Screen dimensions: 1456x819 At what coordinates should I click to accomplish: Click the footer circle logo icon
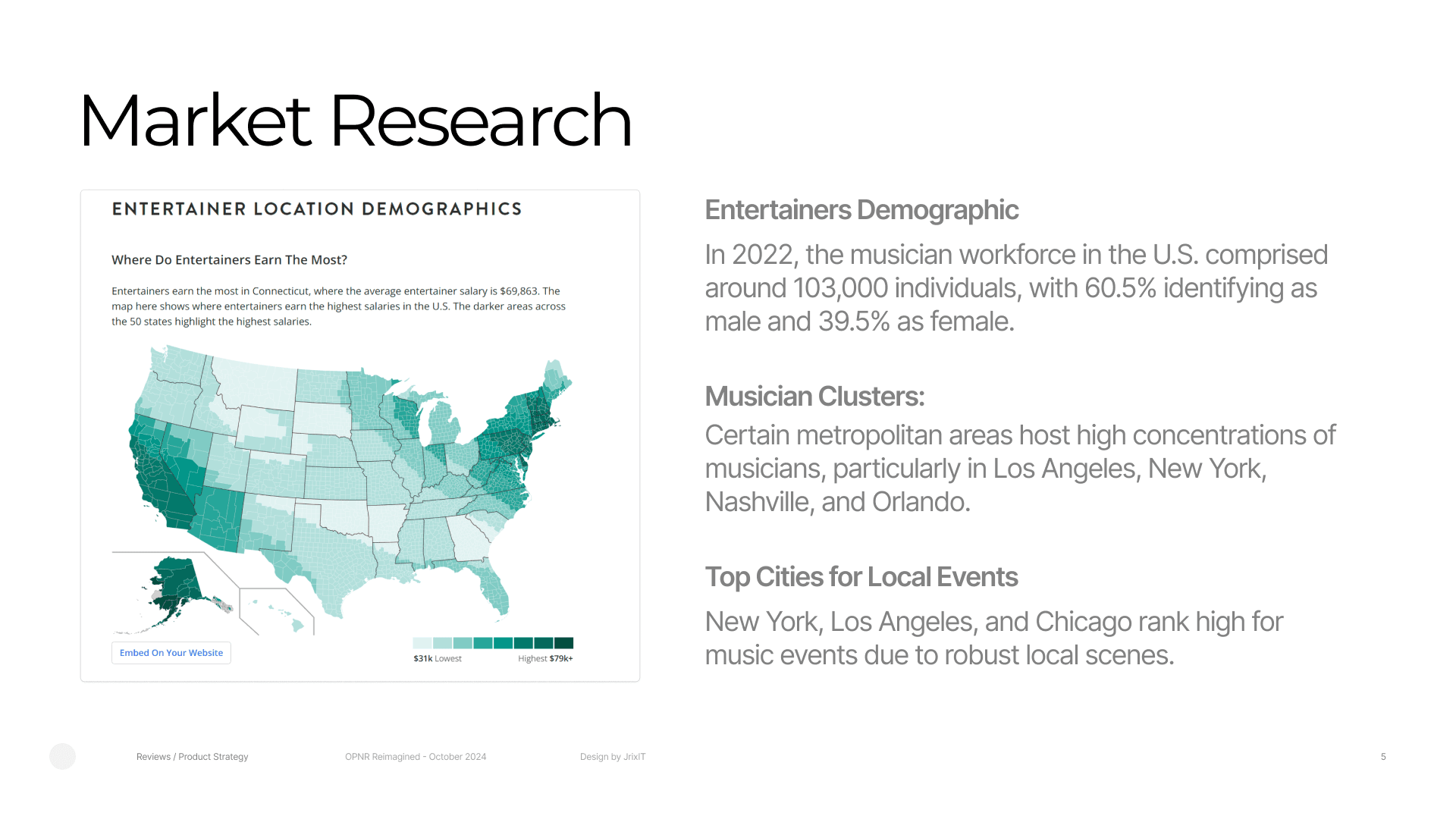pos(63,757)
